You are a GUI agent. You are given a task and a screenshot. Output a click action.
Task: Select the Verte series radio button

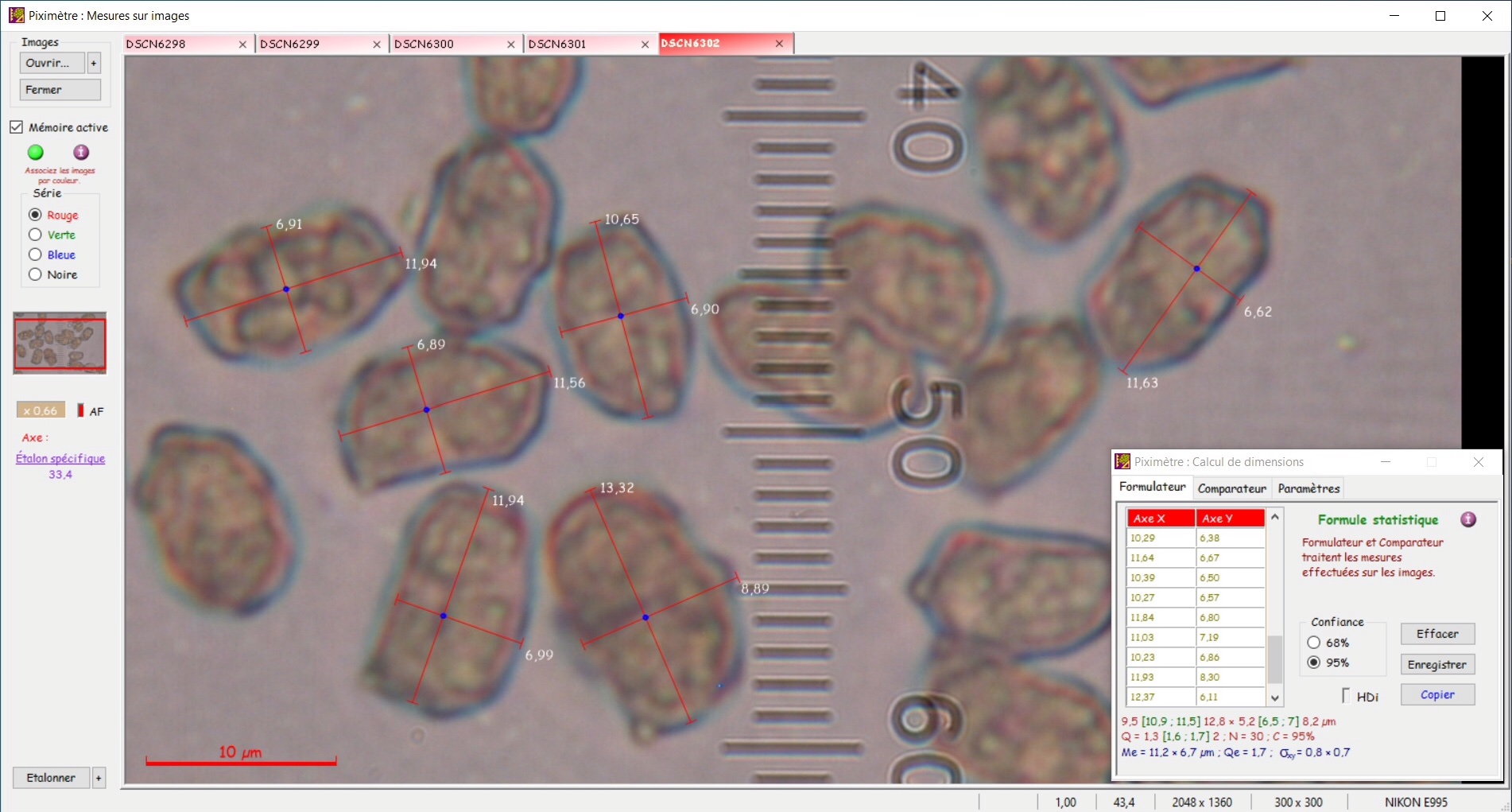coord(35,235)
